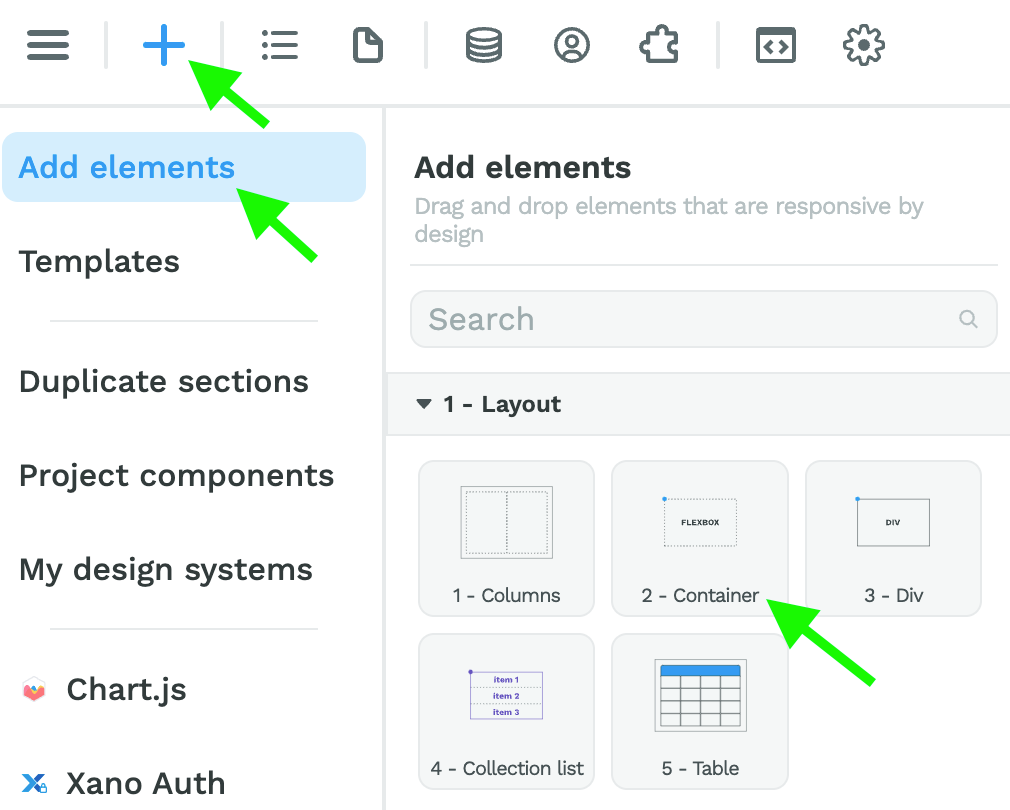Viewport: 1010px width, 810px height.
Task: Open the layers list icon
Action: tap(280, 45)
